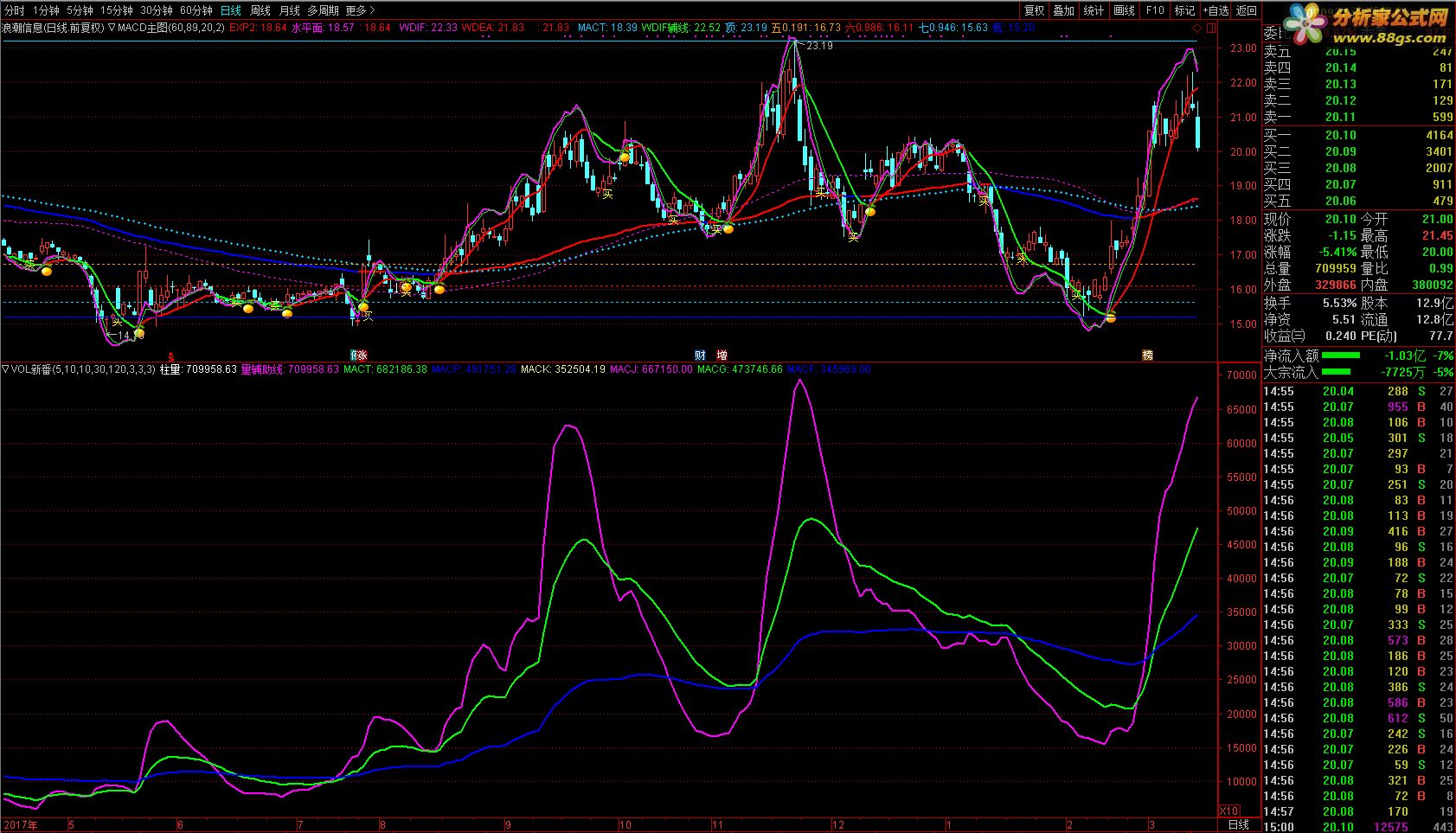Switch to the 1分钟 tab
1456x833 pixels.
pyautogui.click(x=46, y=10)
